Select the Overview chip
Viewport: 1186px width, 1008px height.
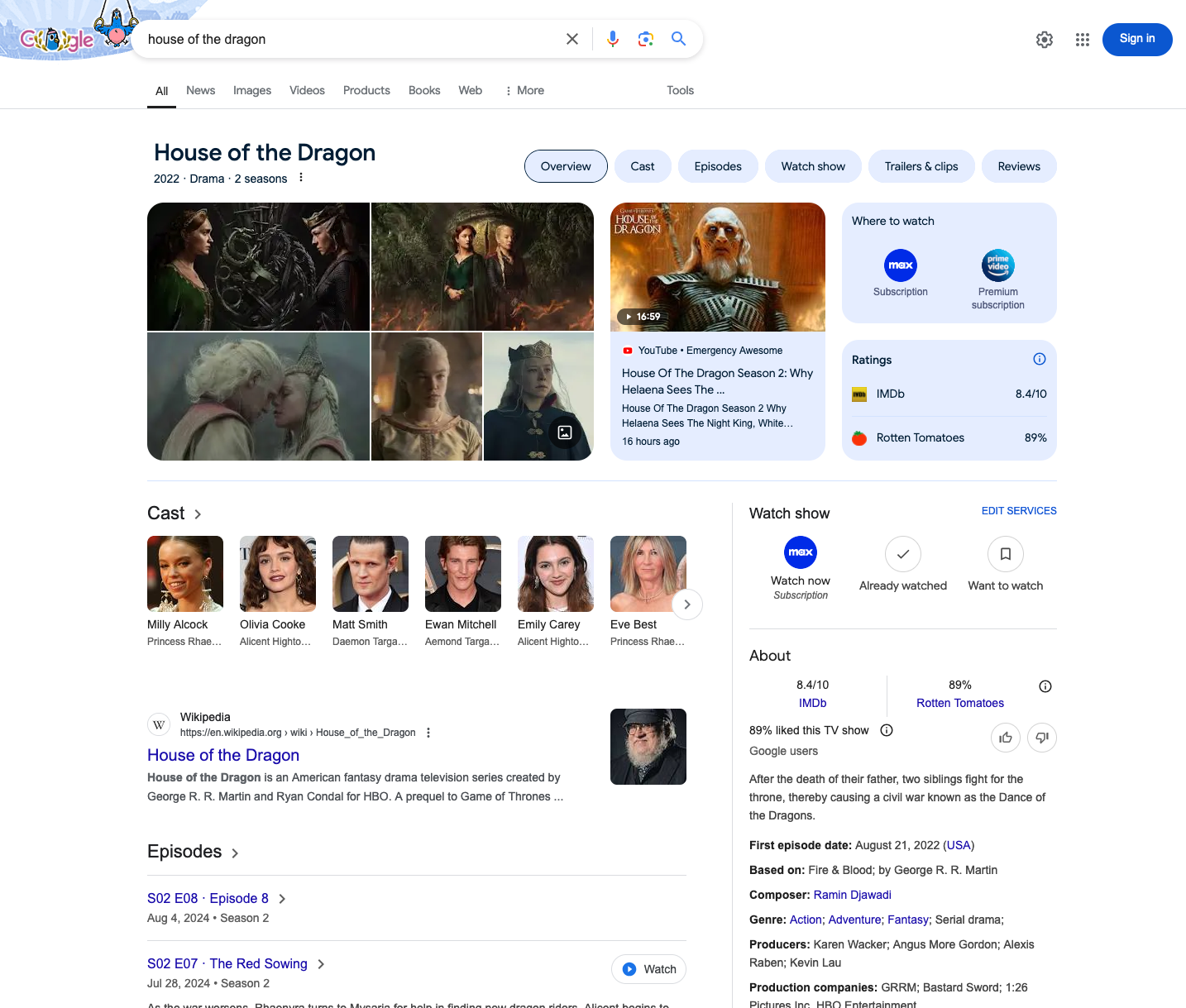point(566,166)
